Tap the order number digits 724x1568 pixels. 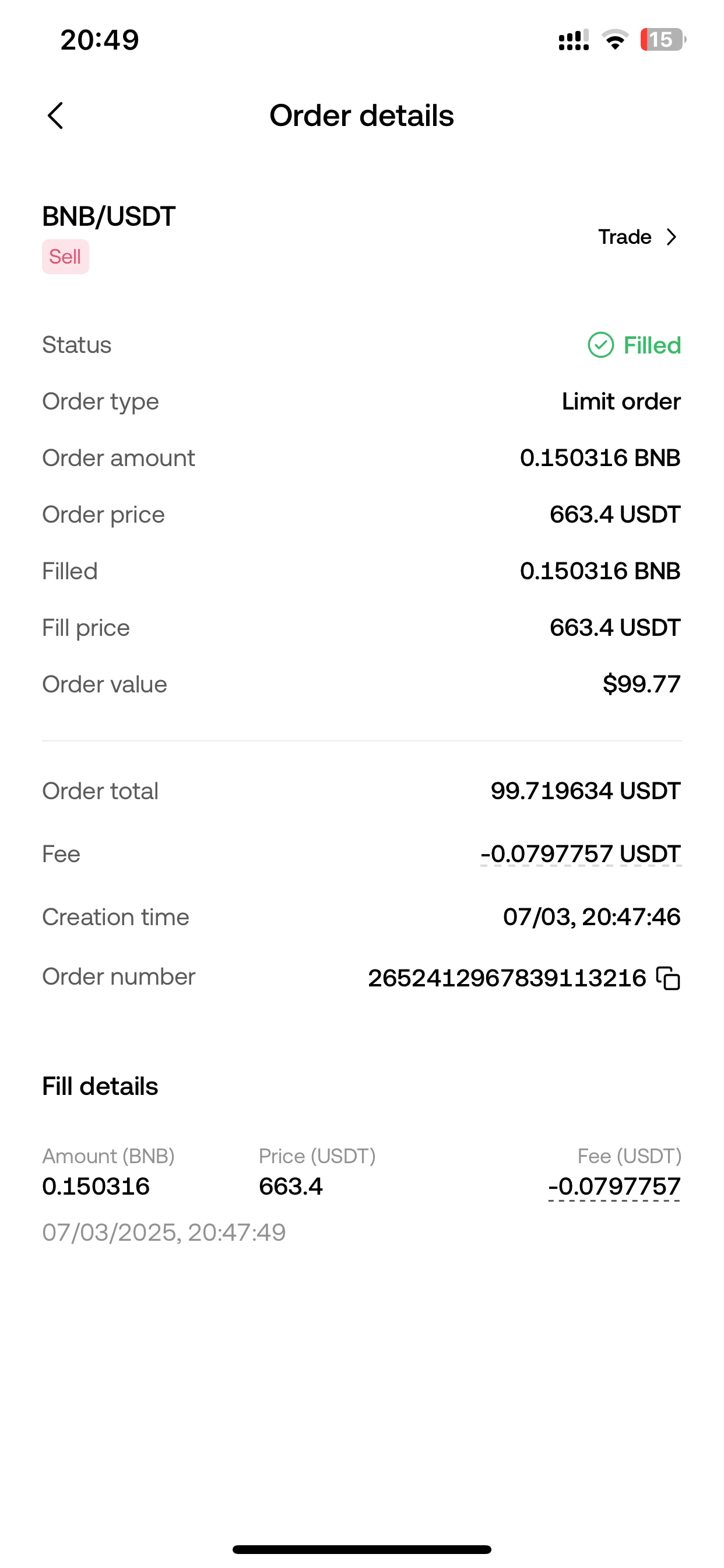pyautogui.click(x=507, y=978)
